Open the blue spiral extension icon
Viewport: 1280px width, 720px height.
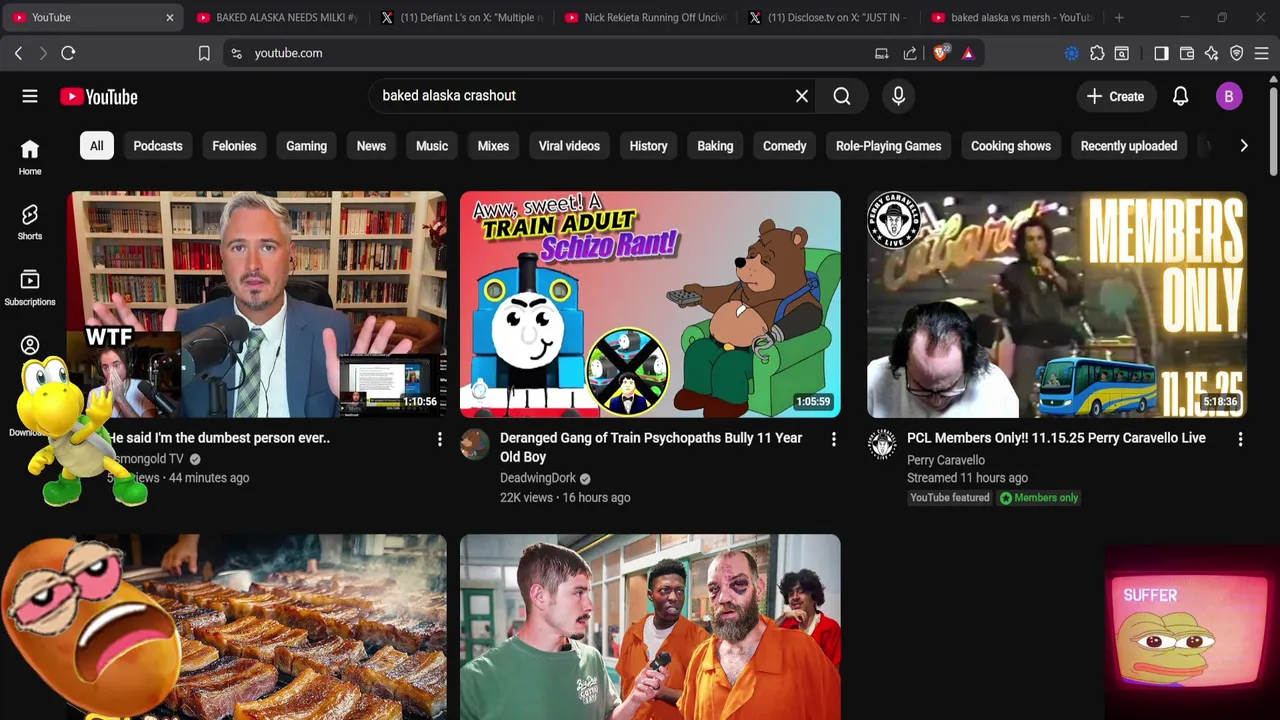point(1072,53)
